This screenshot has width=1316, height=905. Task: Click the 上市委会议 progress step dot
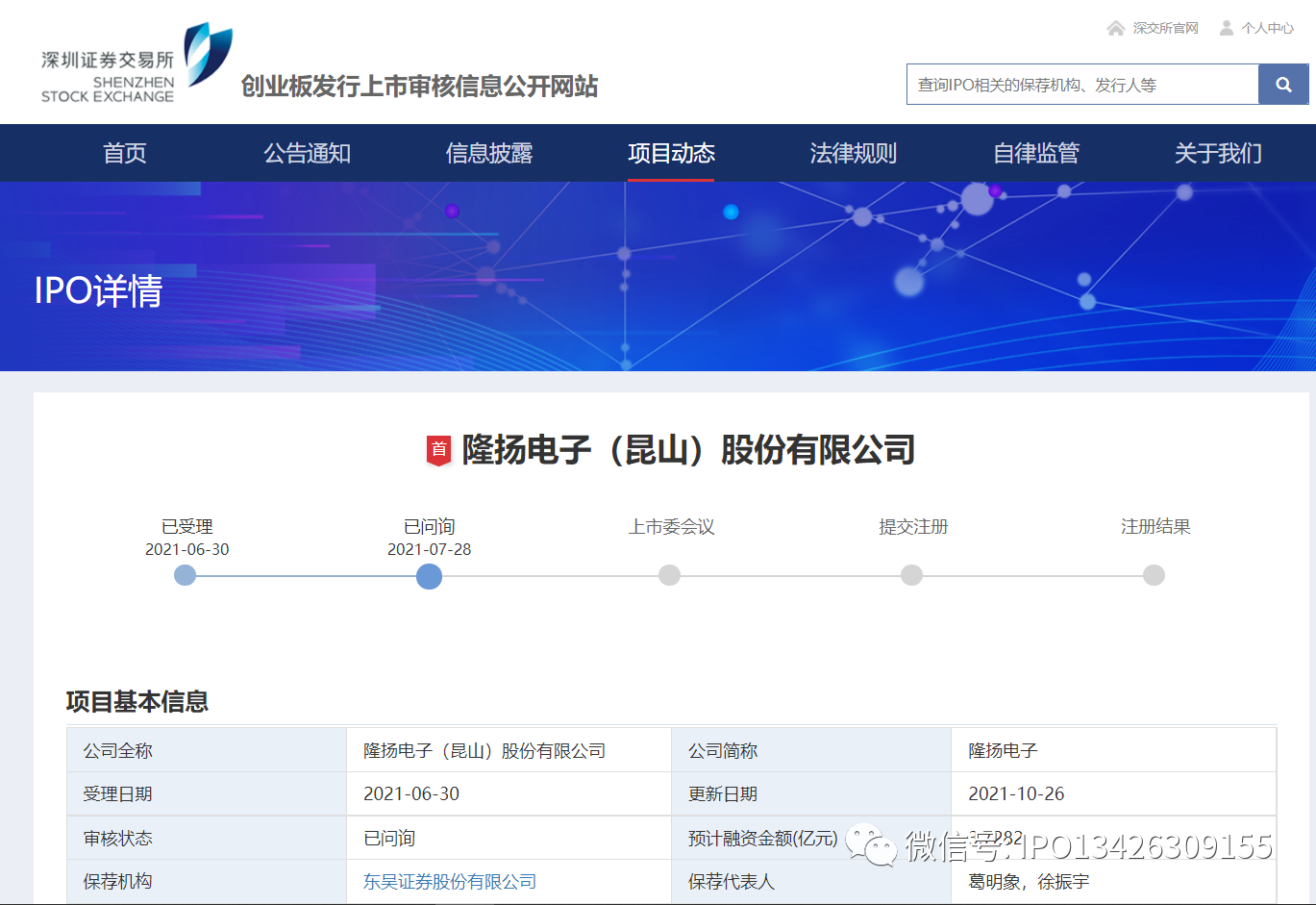pos(669,575)
